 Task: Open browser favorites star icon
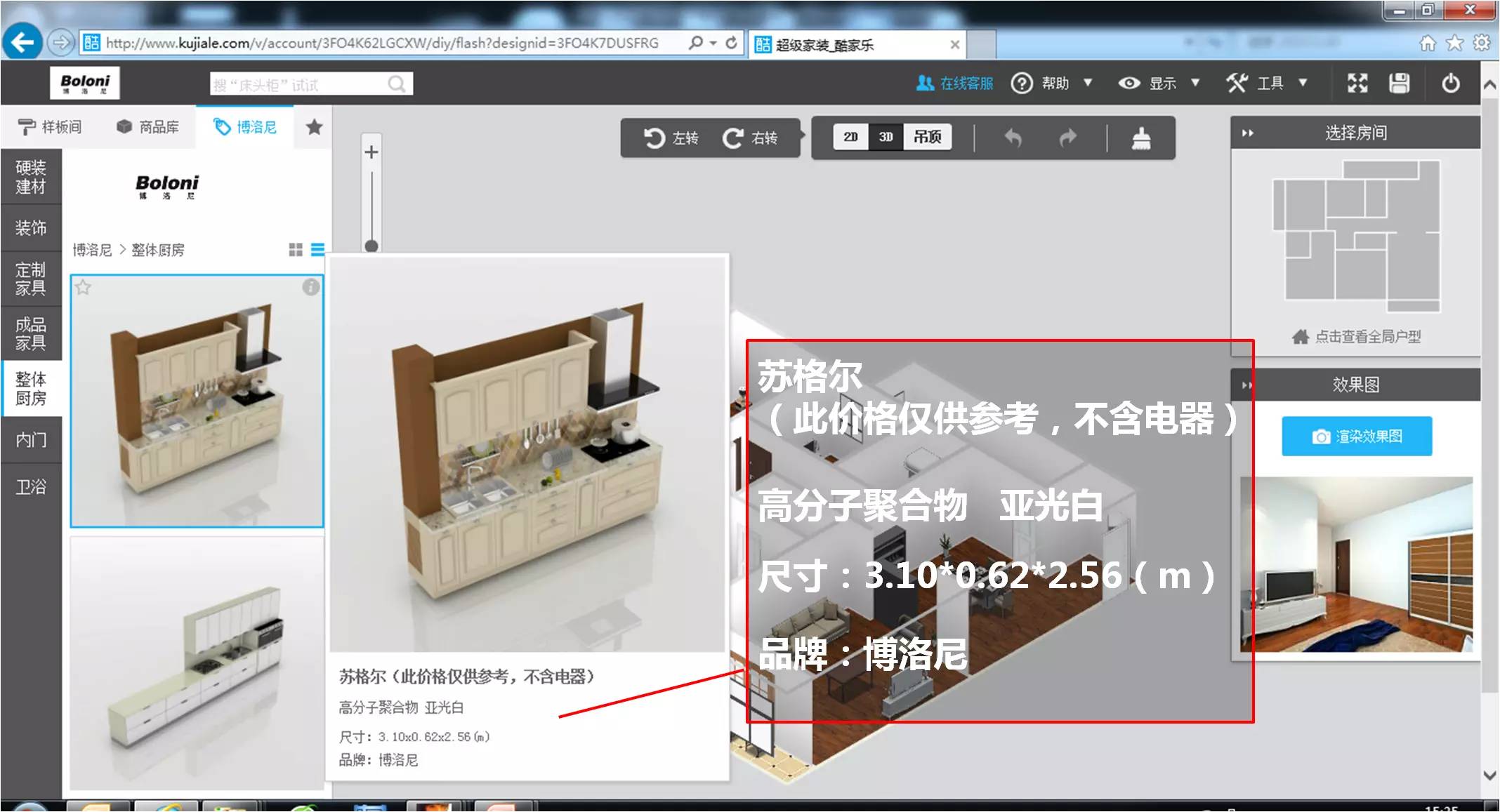tap(1454, 44)
